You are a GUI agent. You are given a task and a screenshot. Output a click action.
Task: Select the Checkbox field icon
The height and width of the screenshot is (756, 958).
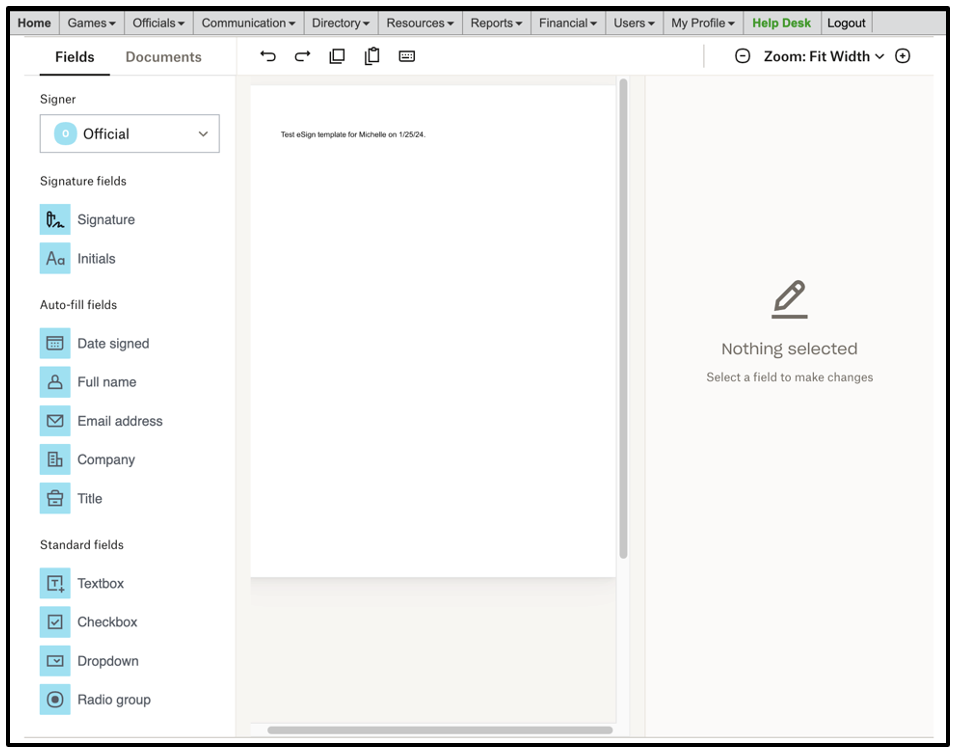click(x=55, y=622)
